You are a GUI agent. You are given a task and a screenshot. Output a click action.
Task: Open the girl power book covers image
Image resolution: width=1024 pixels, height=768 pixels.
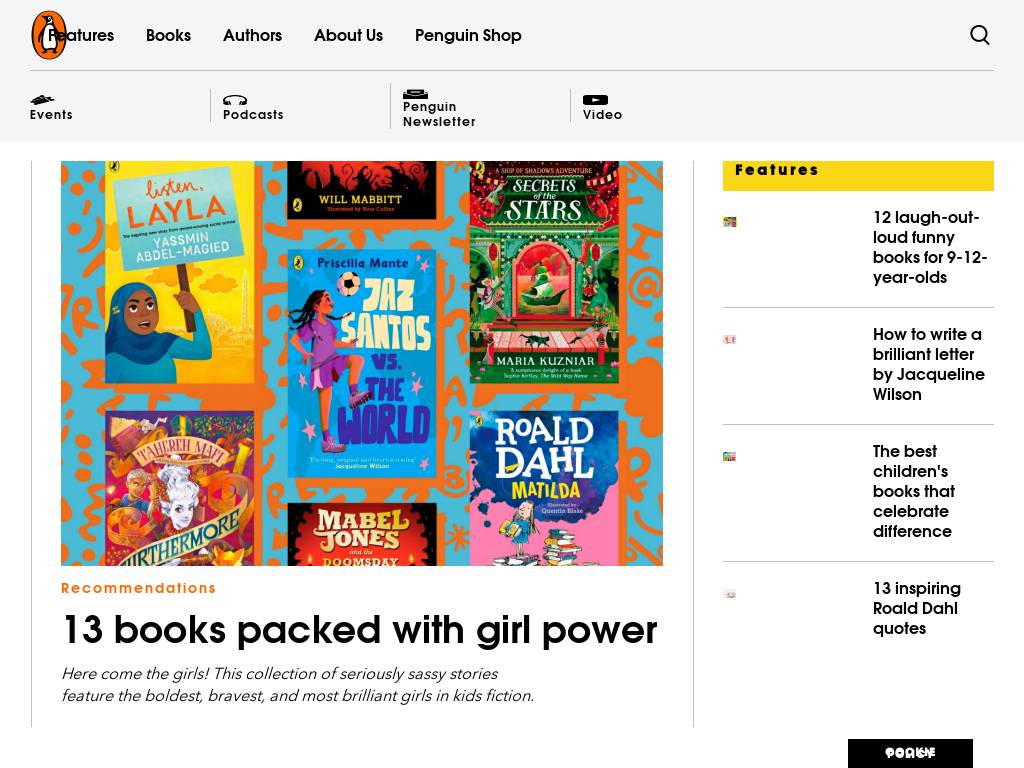[362, 363]
